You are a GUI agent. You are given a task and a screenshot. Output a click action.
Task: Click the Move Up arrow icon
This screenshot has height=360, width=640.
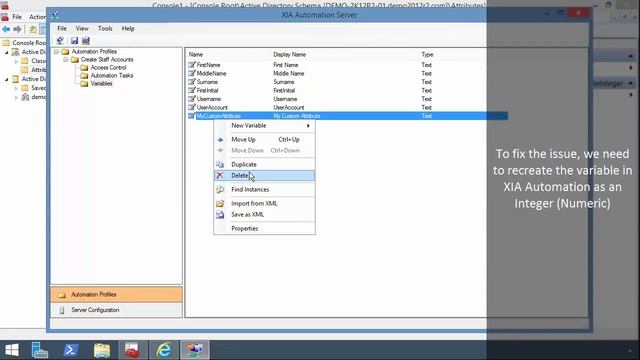click(220, 140)
